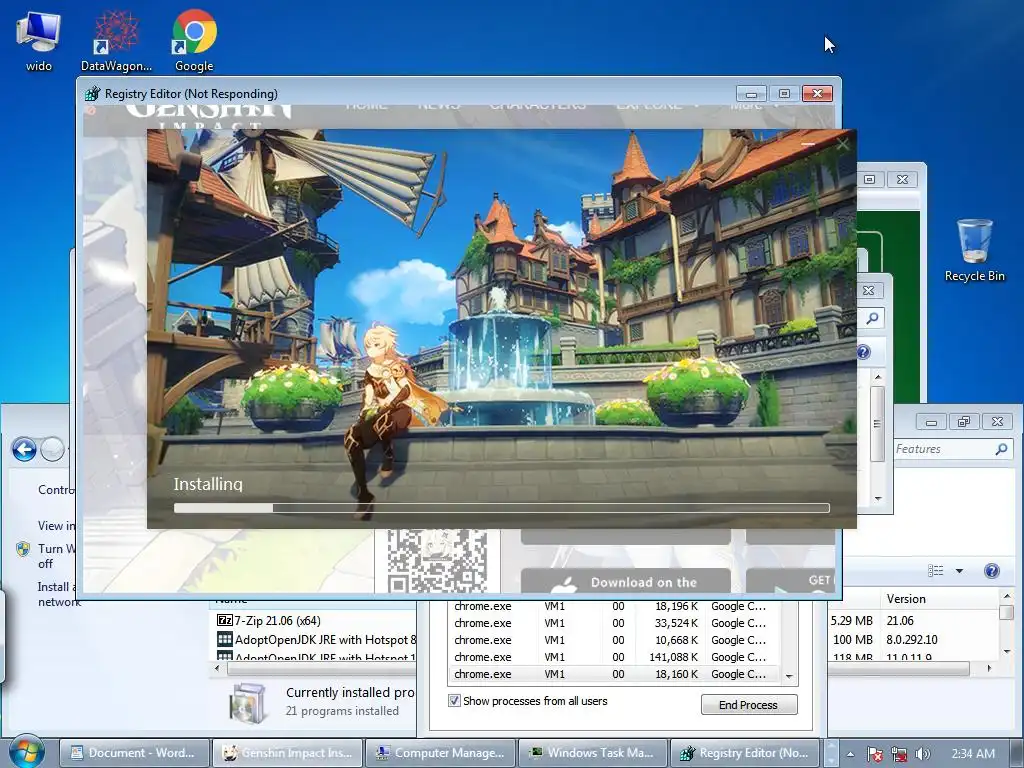Screen dimensions: 1024x768
Task: Open the DataWagon desktop shortcut
Action: (116, 40)
